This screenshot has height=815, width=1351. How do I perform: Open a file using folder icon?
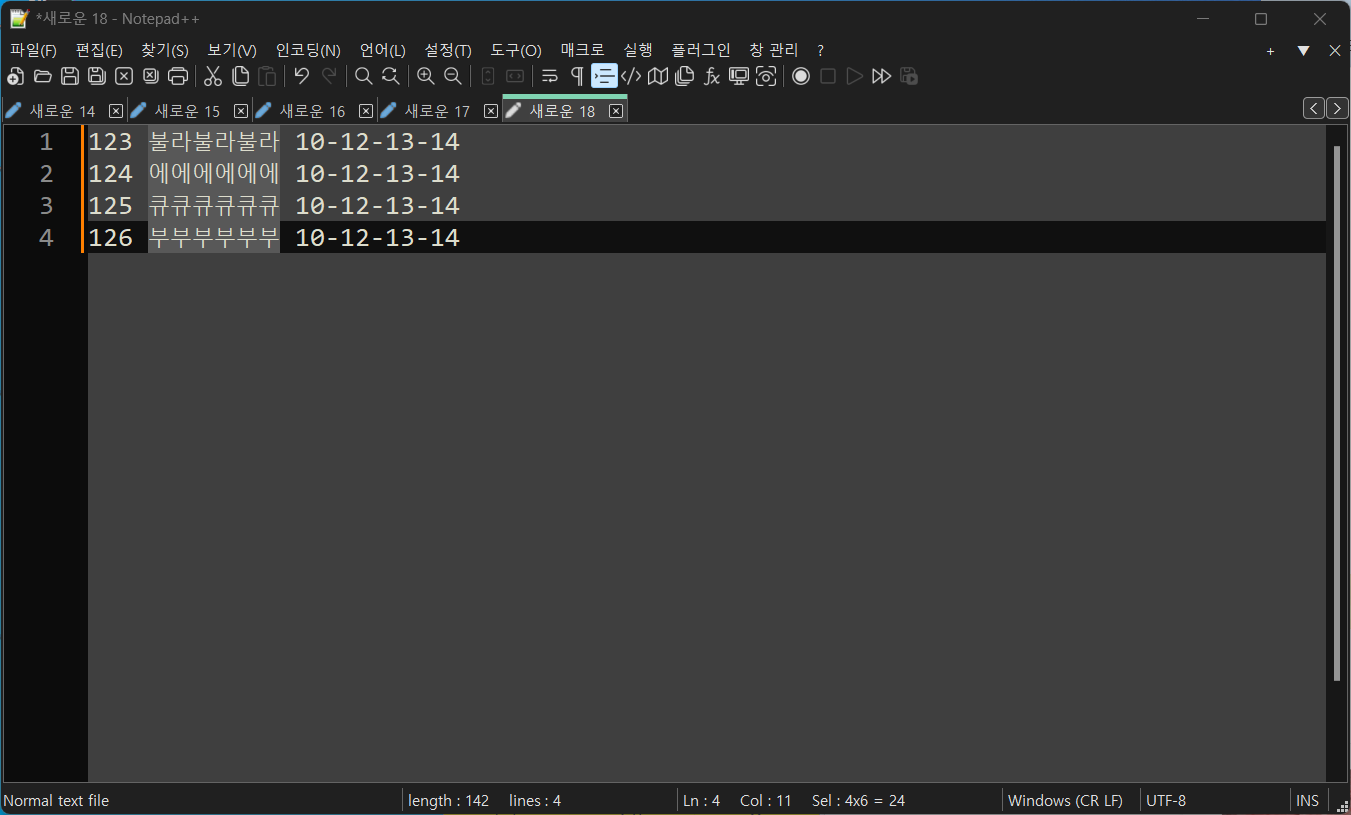[42, 76]
